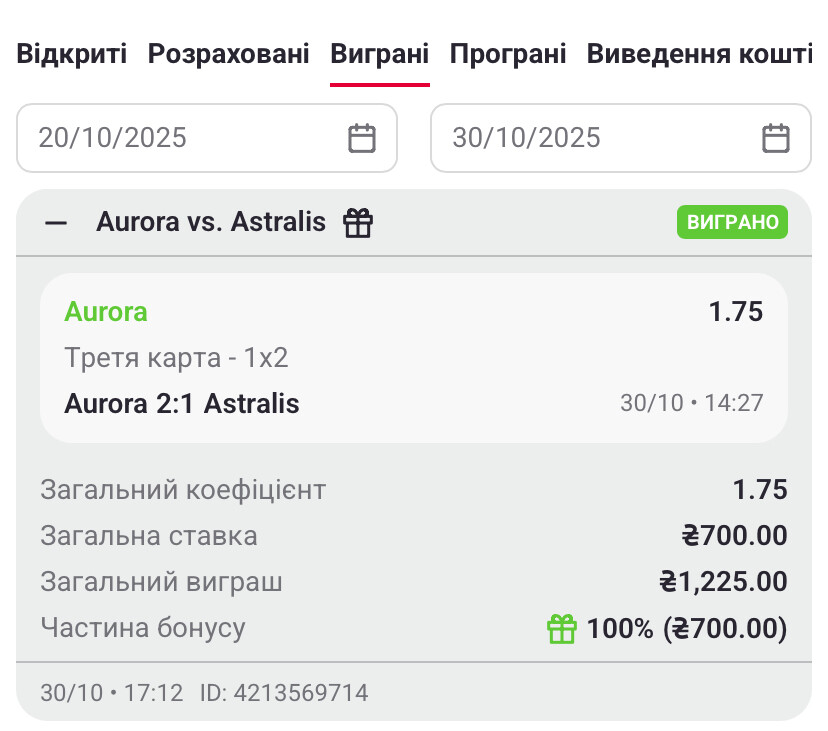
Task: Switch to the Відкриті tab
Action: click(72, 54)
